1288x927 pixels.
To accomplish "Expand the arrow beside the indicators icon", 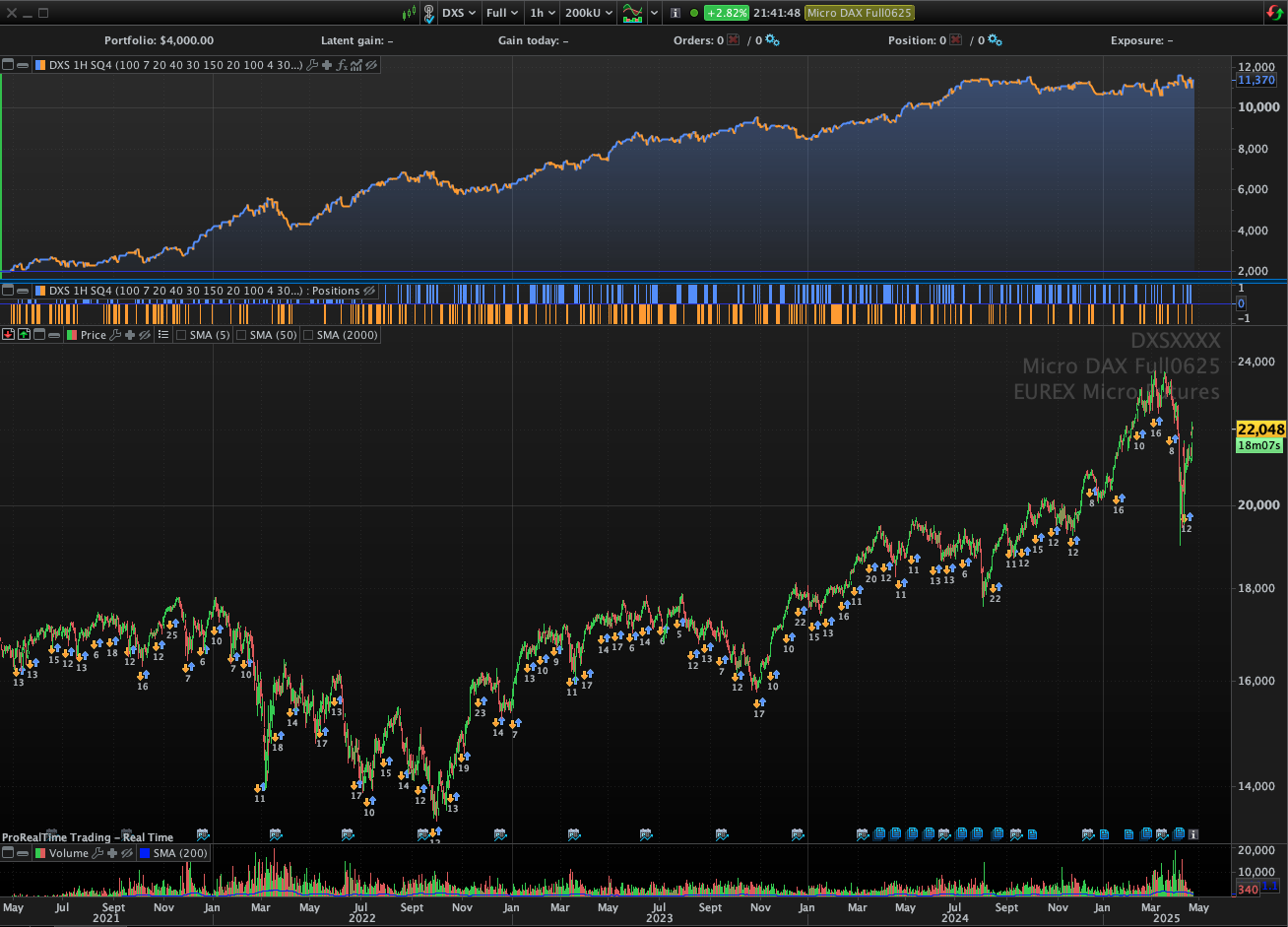I will (654, 13).
